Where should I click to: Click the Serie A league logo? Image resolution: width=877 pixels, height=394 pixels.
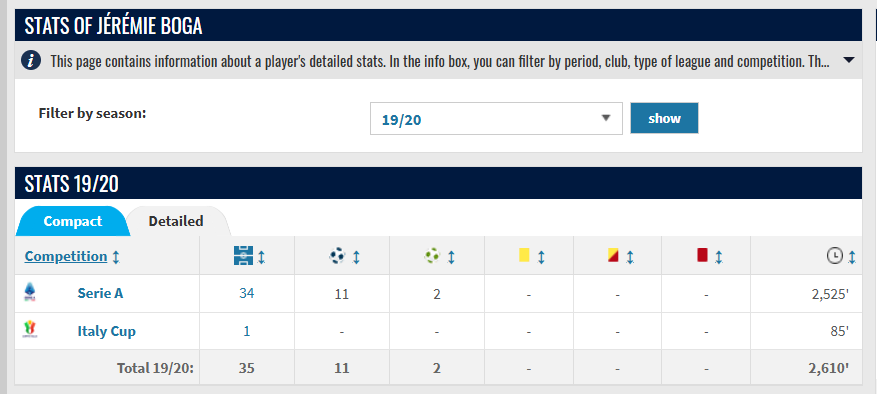tap(29, 293)
